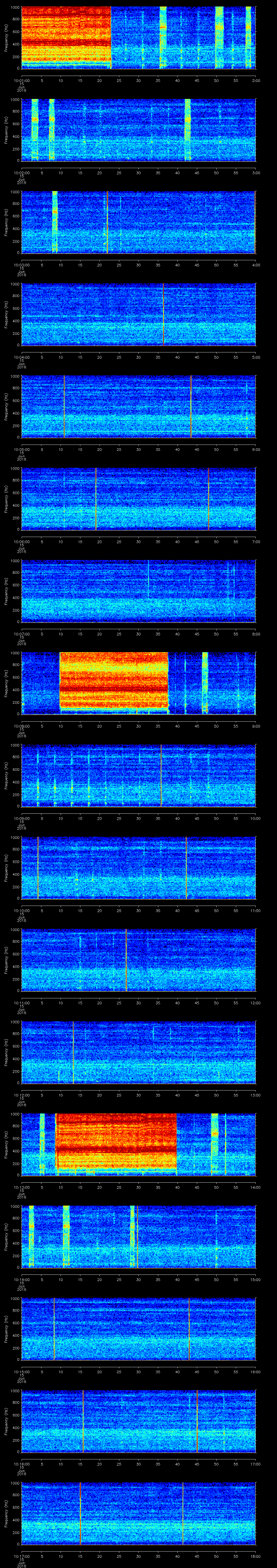The image size is (277, 1568).
Task: Click the 4:00 end time label
Action: click(x=256, y=265)
